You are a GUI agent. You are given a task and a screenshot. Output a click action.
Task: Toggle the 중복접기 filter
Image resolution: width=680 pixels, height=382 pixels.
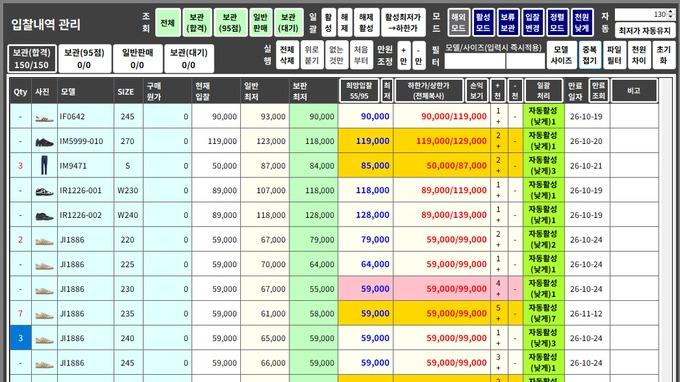click(590, 56)
